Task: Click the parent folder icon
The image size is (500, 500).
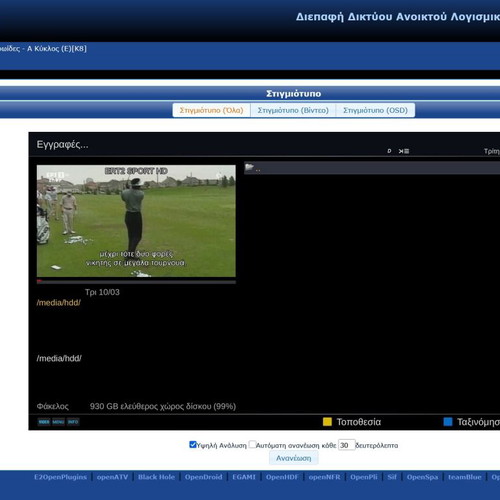Action: pyautogui.click(x=249, y=167)
